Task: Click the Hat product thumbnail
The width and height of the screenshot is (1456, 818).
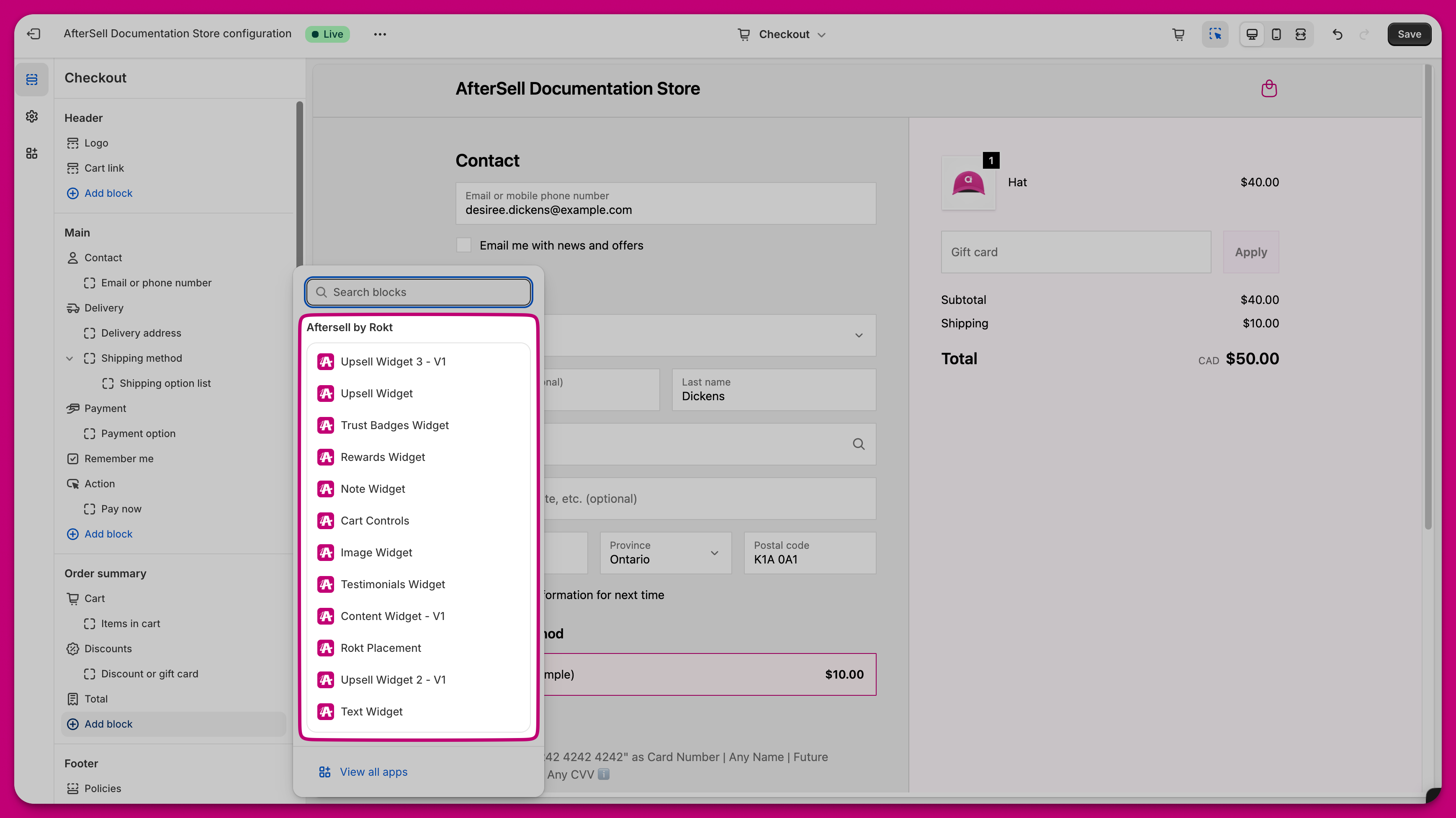Action: point(968,183)
